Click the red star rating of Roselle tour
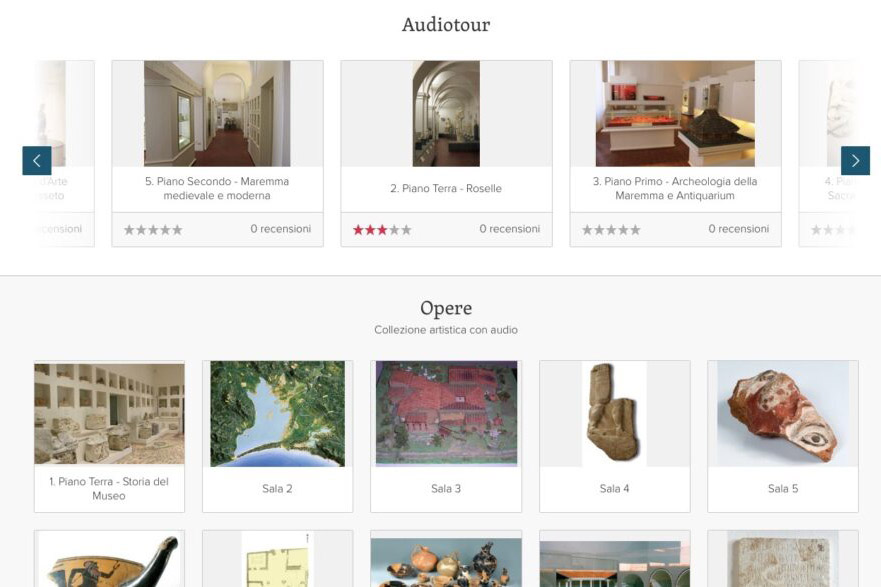The image size is (881, 587). click(382, 230)
